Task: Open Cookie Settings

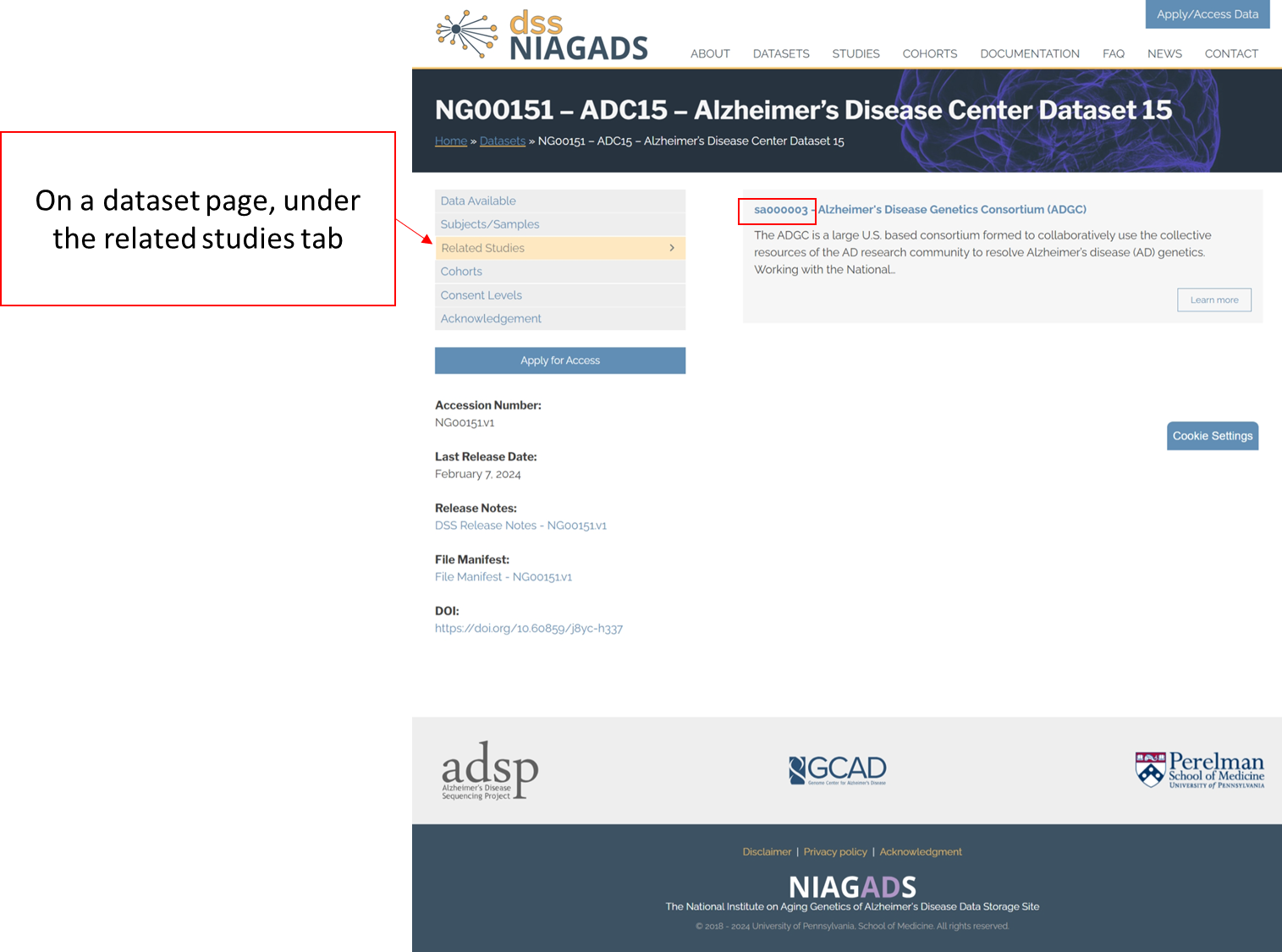Action: (x=1212, y=436)
